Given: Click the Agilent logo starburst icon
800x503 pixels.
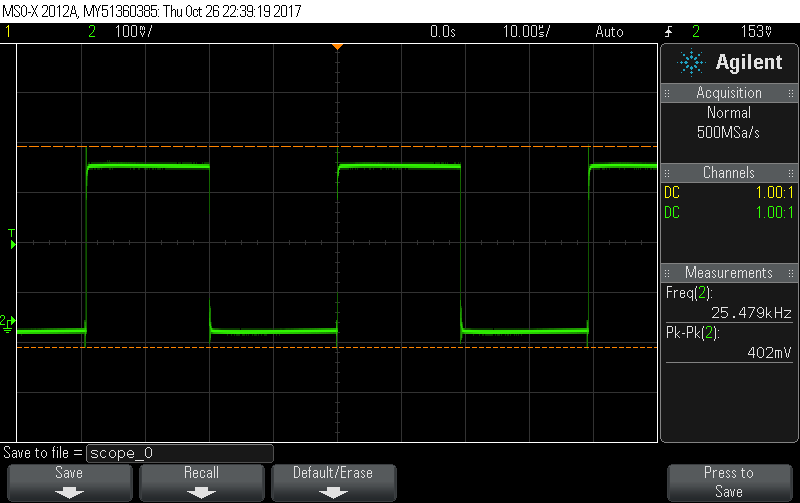Looking at the screenshot, I should (x=691, y=63).
